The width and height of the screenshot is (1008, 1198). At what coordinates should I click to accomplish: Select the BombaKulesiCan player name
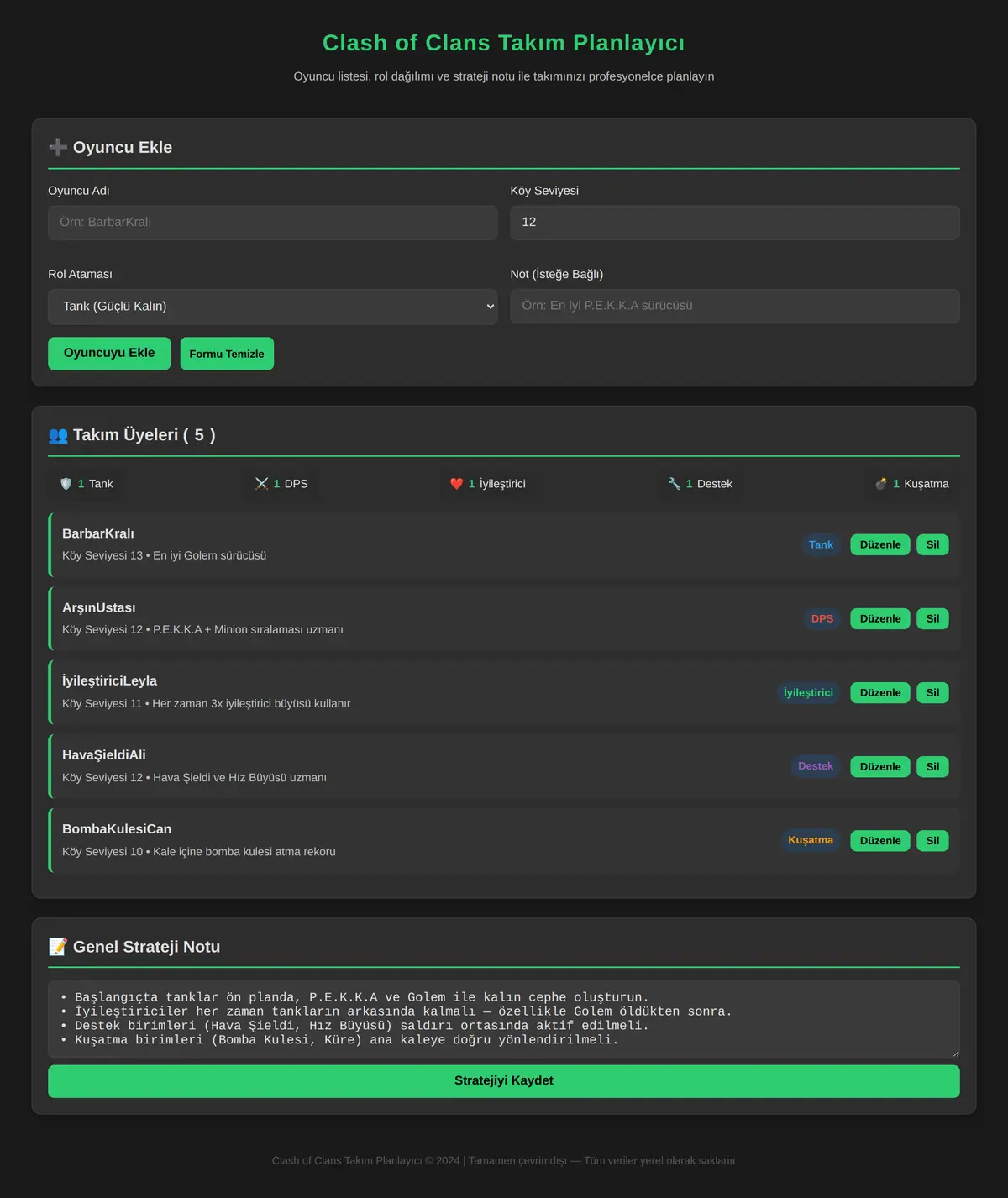117,828
